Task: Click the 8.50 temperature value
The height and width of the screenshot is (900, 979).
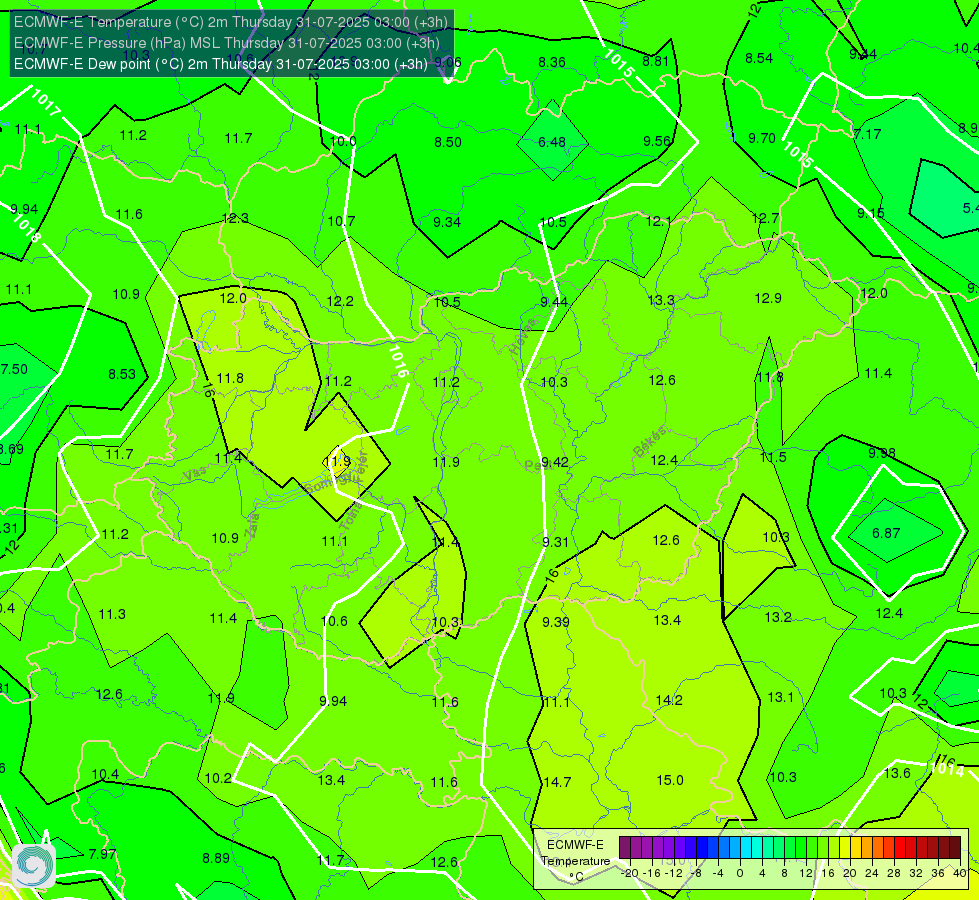Action: (448, 142)
